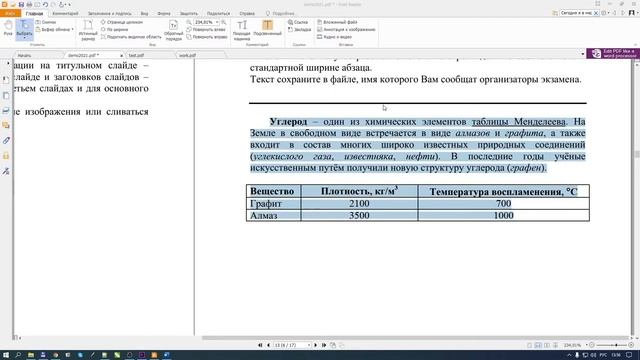Click the Edit PDF like a word processor banner
This screenshot has height=360, width=640.
coord(613,53)
